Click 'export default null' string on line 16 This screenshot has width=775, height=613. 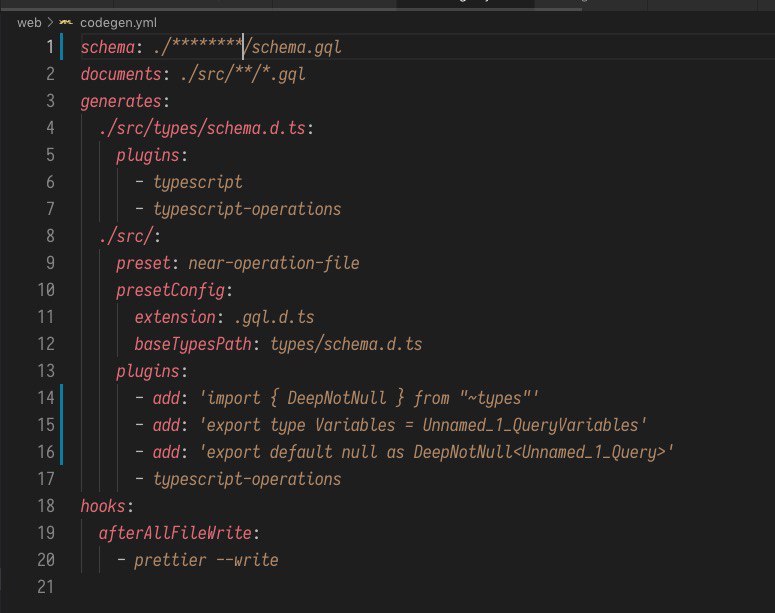(436, 452)
